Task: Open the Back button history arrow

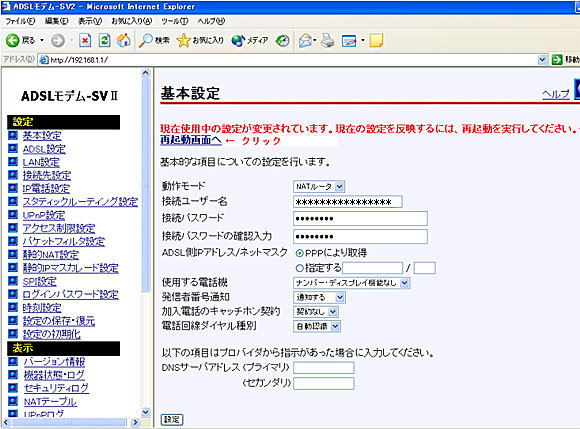Action: pyautogui.click(x=42, y=40)
